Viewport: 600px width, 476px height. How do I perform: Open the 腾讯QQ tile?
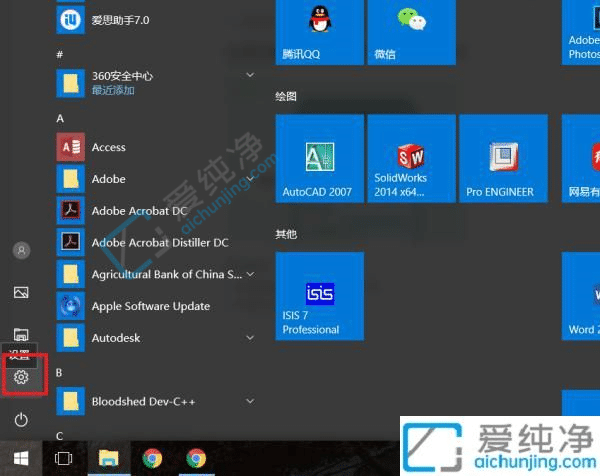[320, 32]
